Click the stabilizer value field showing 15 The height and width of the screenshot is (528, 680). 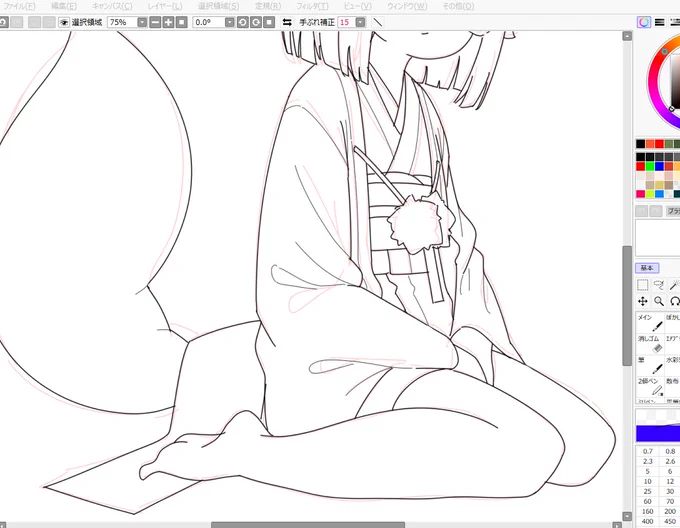click(347, 22)
